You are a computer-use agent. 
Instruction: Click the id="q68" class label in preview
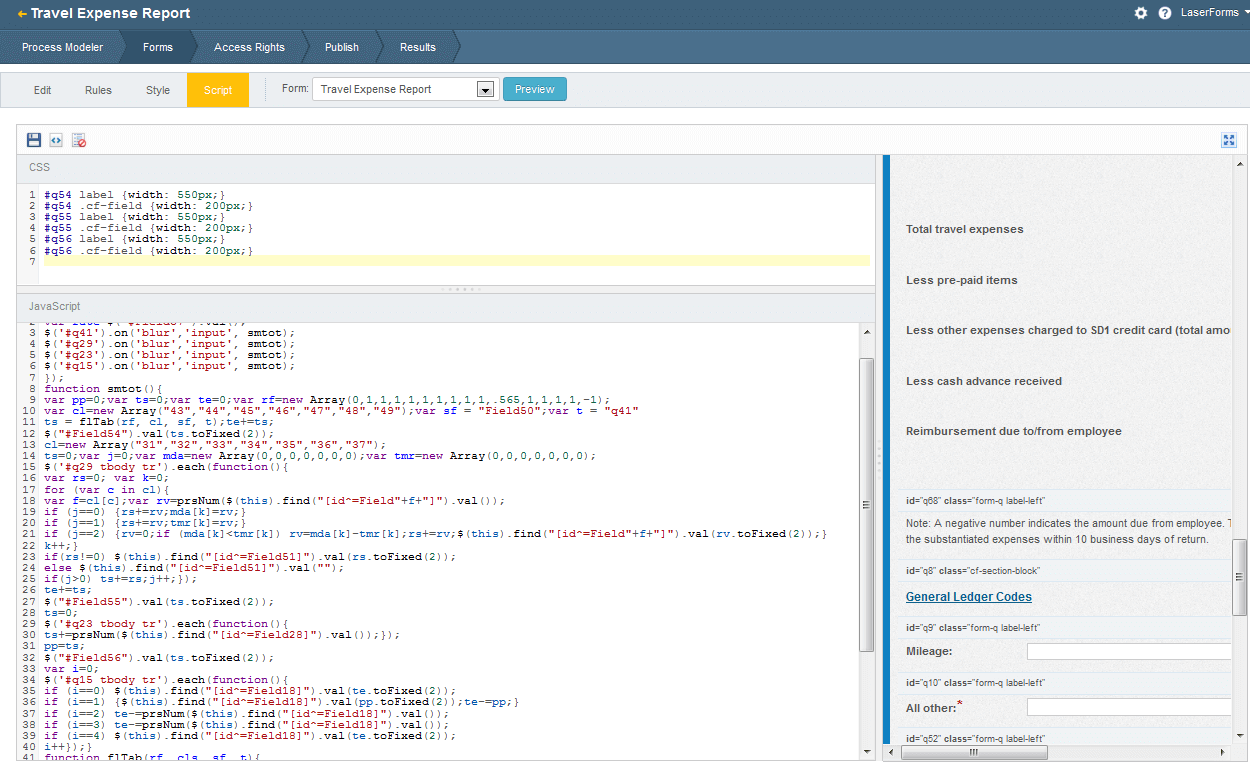pos(976,499)
